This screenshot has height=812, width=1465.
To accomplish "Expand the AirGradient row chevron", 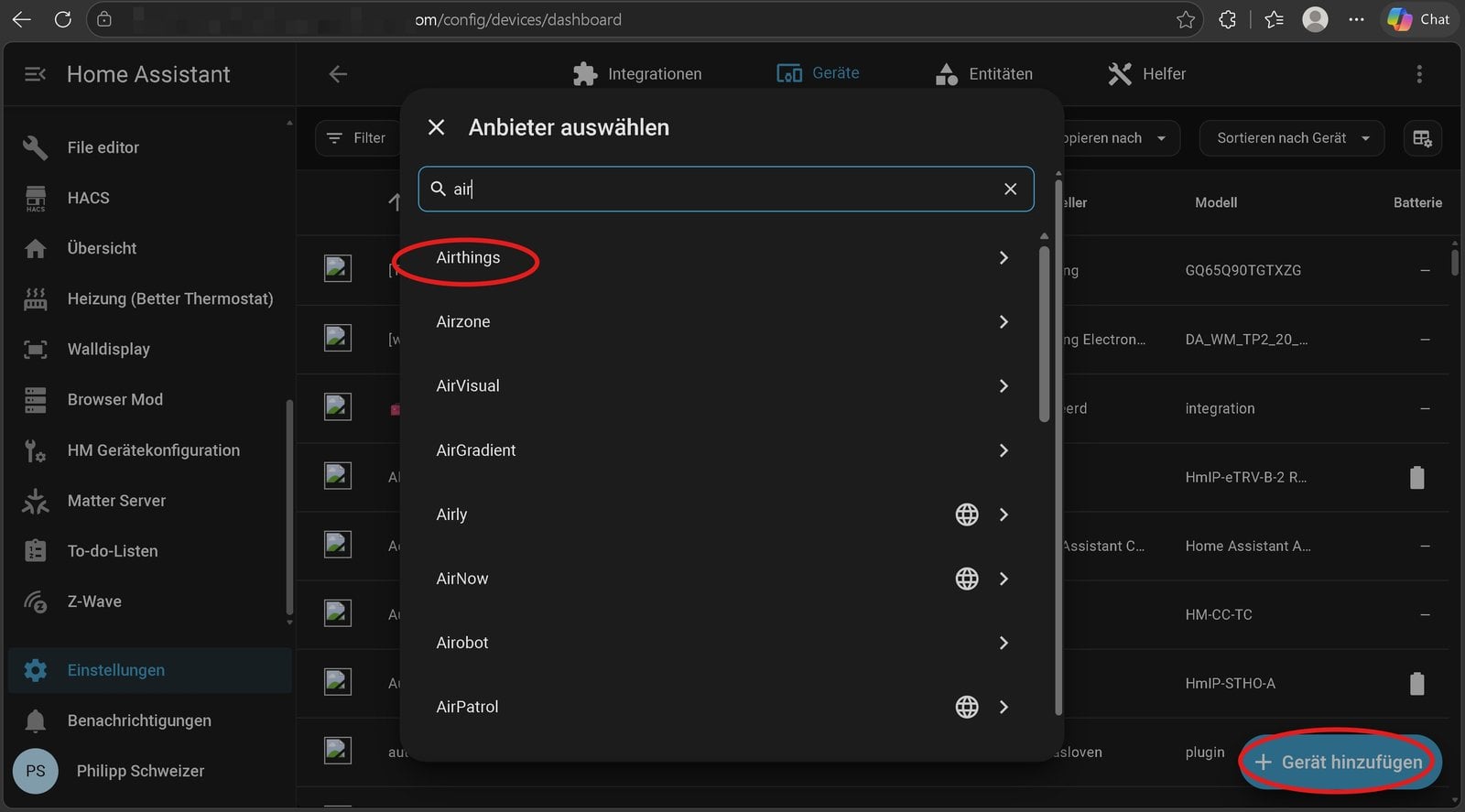I will [1004, 450].
